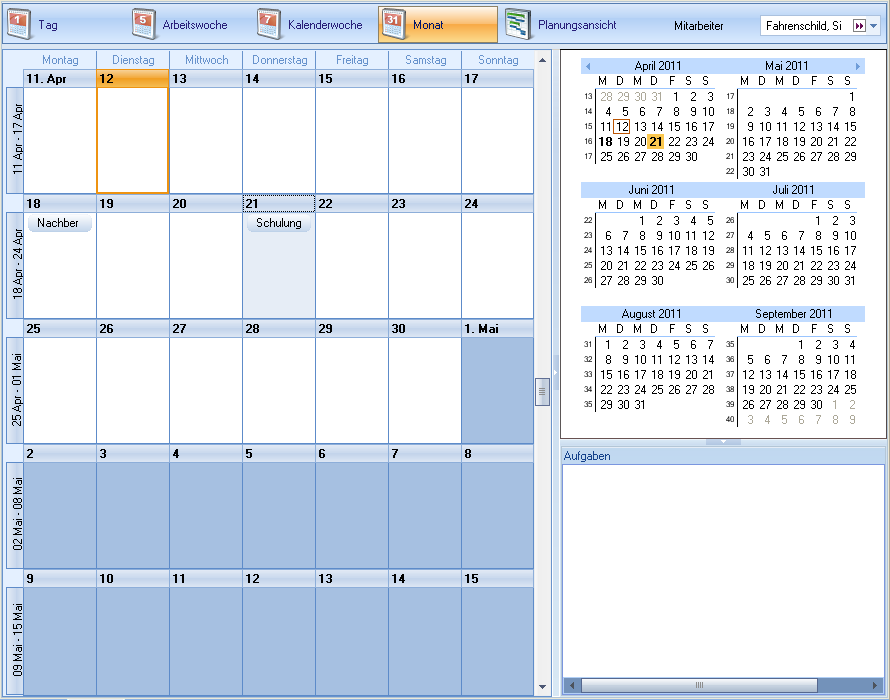The image size is (890, 700).
Task: Click the vertical splitter handle beside calendar
Action: click(x=543, y=391)
